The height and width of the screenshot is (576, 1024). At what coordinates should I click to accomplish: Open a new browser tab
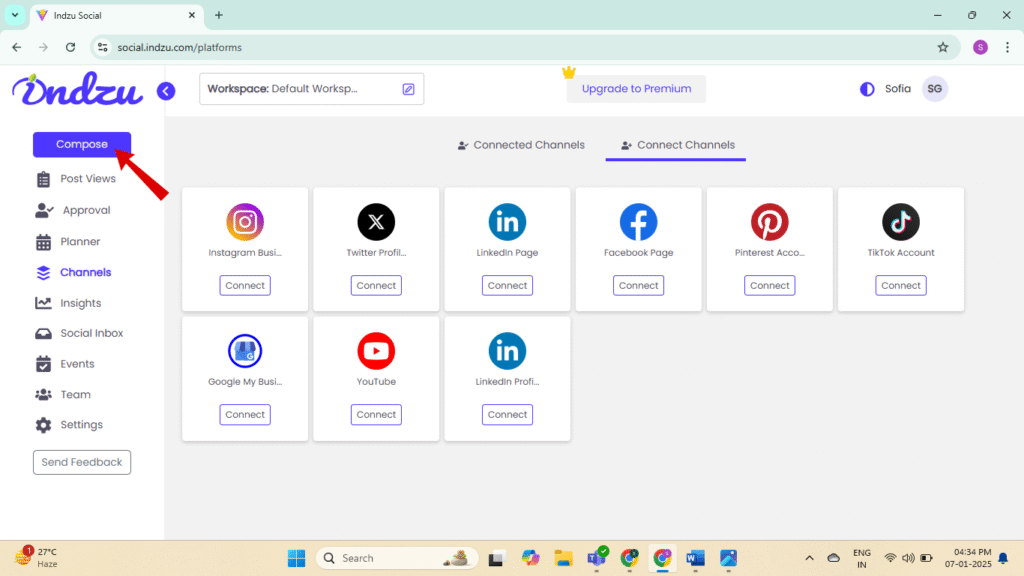coord(219,15)
